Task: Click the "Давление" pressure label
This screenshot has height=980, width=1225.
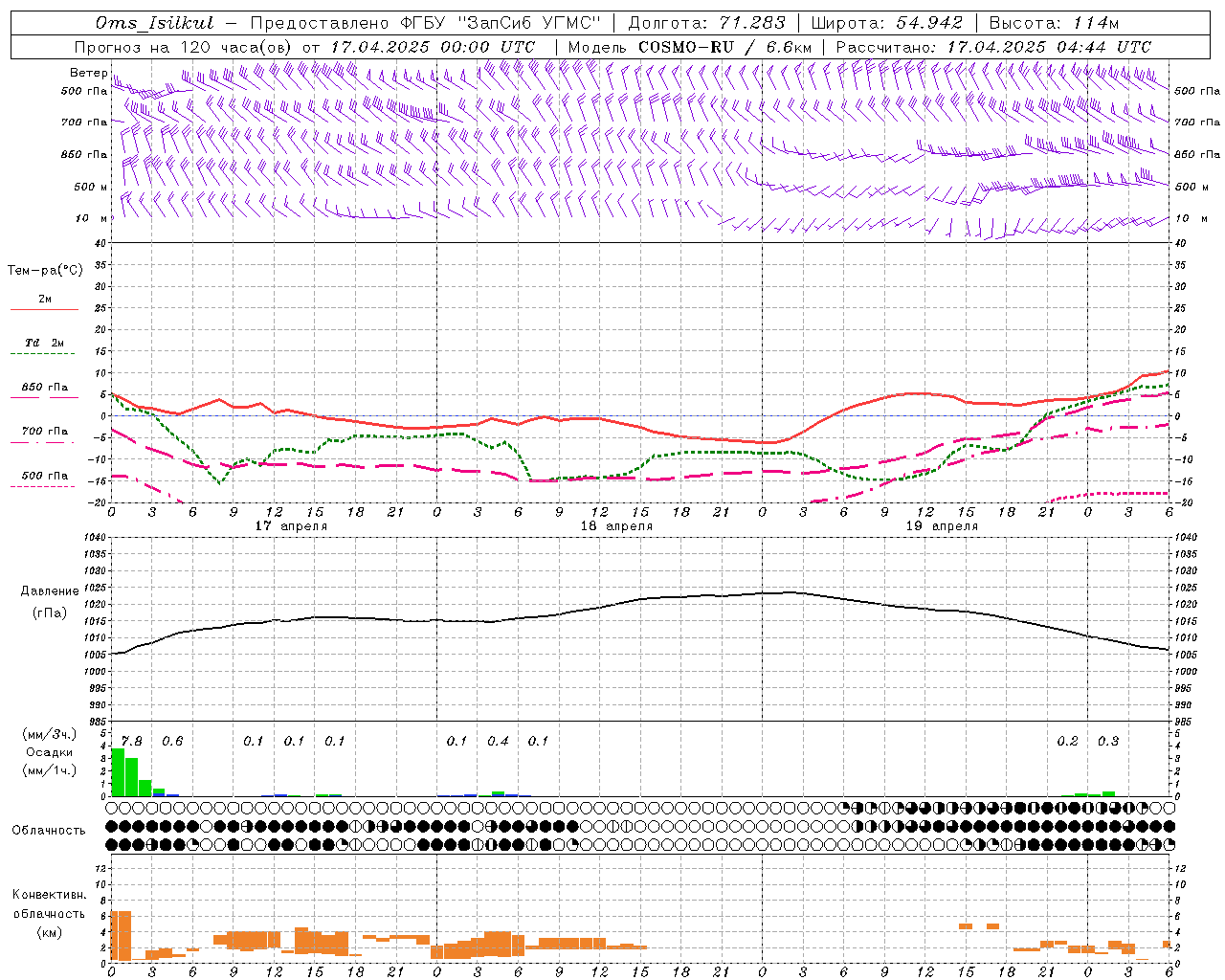Action: pyautogui.click(x=50, y=591)
